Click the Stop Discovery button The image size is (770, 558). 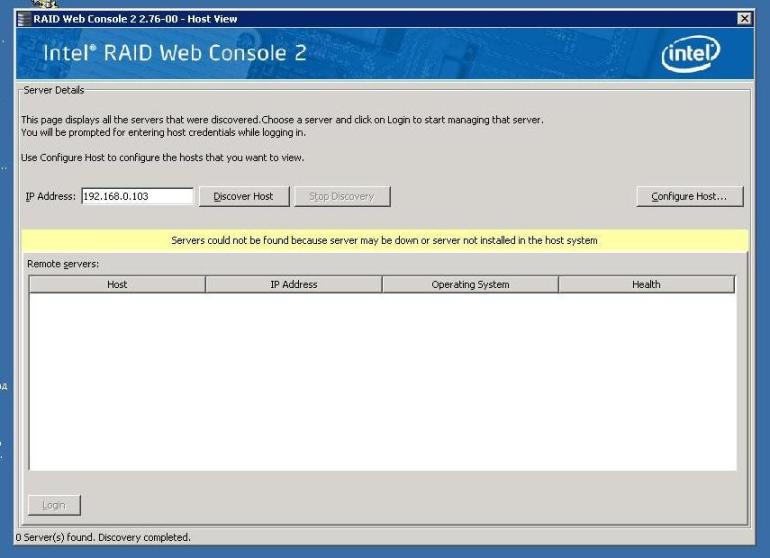(342, 196)
